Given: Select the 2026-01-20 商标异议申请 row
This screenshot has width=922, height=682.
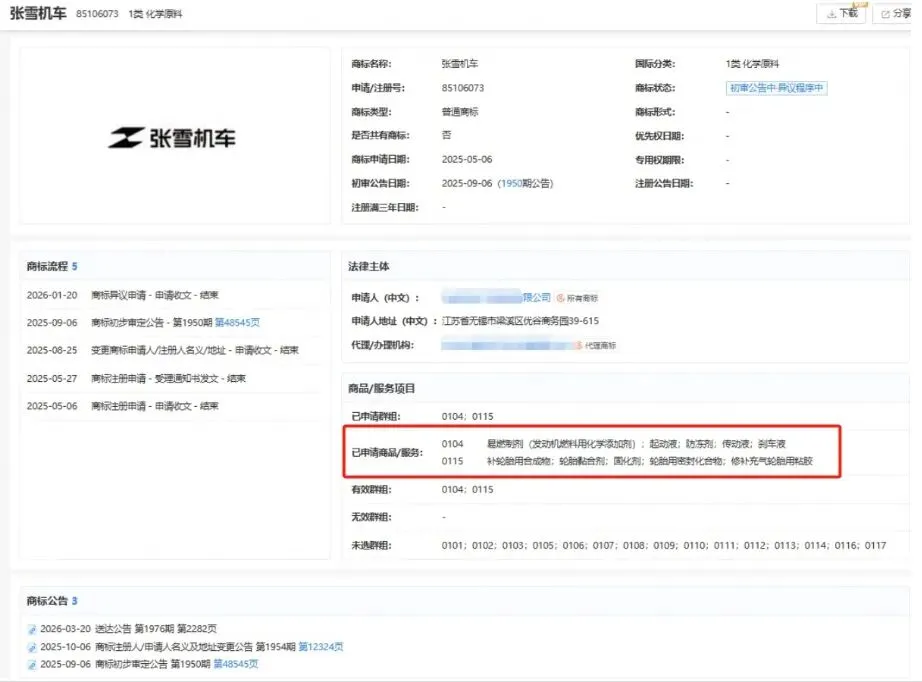Looking at the screenshot, I should [x=122, y=295].
